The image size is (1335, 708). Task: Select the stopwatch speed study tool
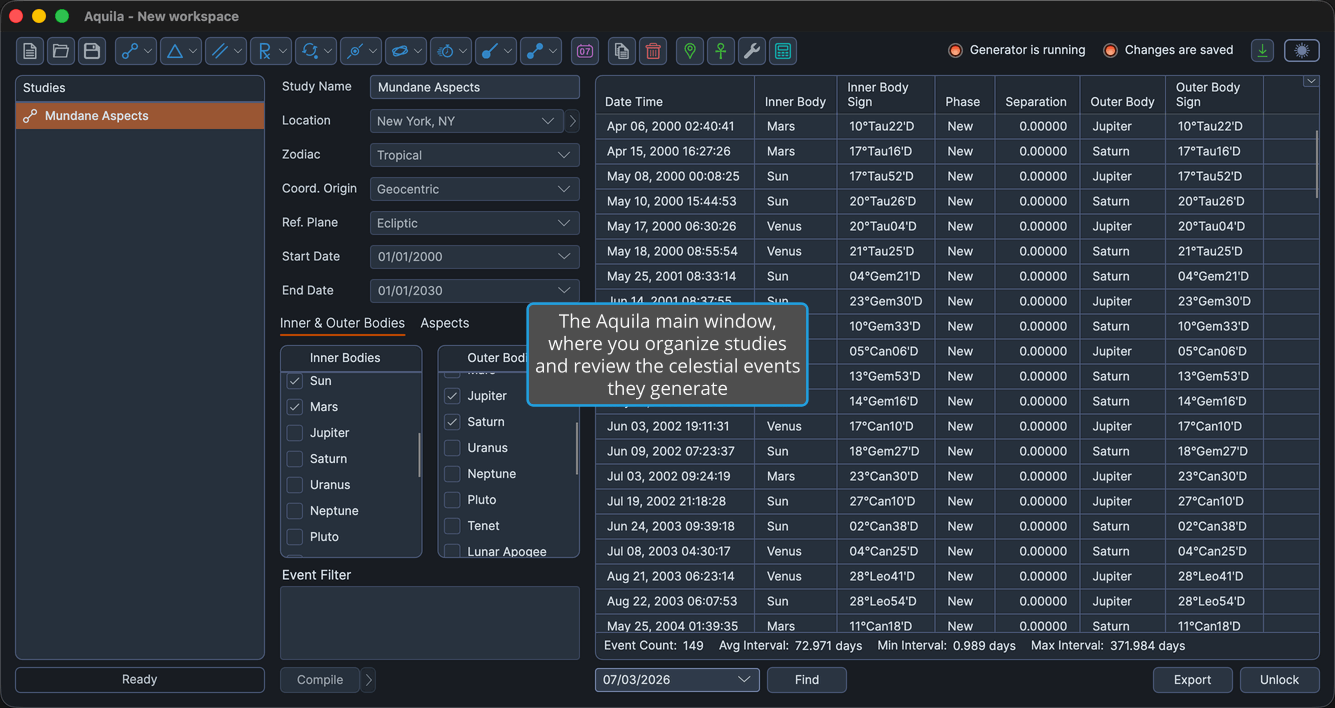(x=451, y=51)
